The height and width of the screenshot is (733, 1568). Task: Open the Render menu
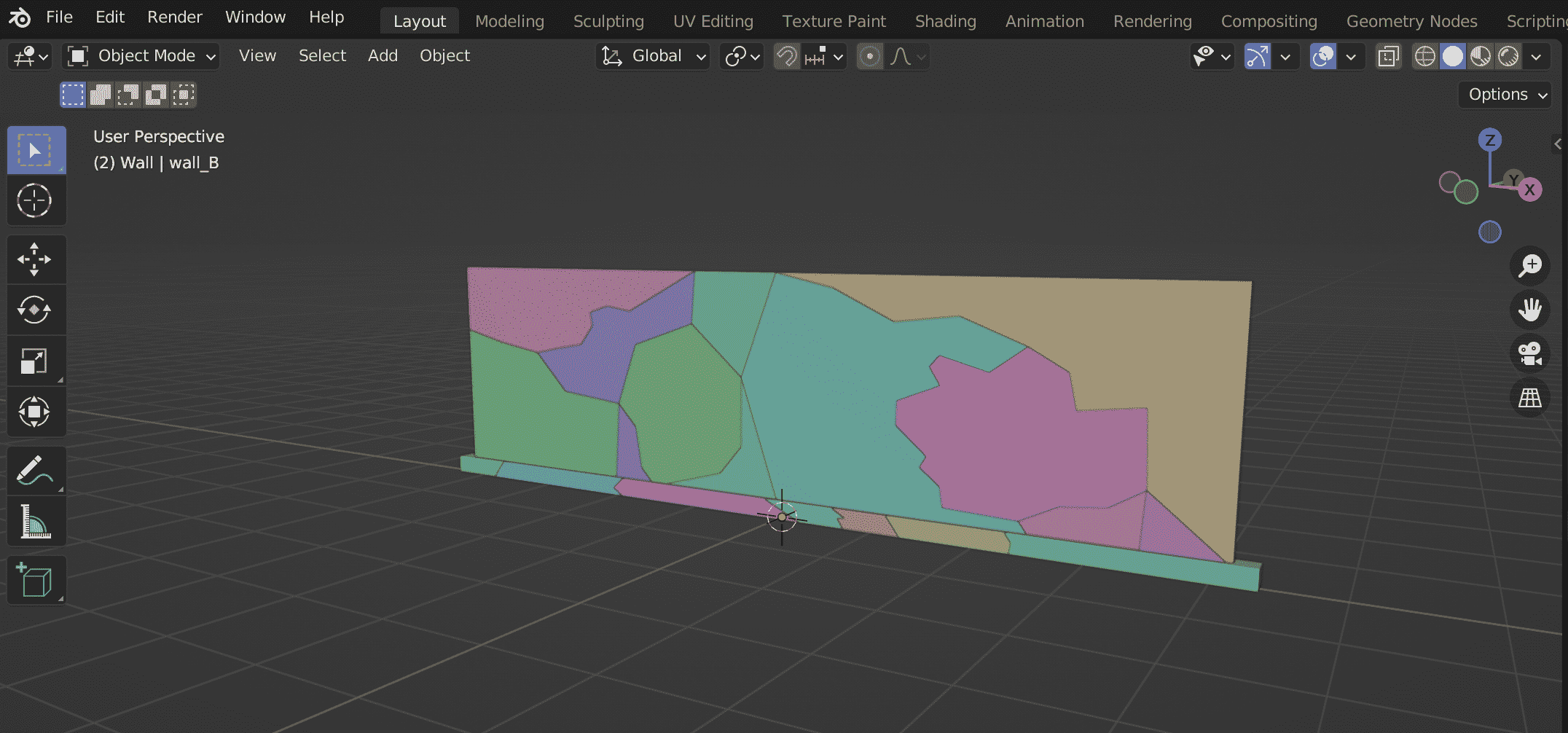tap(174, 17)
